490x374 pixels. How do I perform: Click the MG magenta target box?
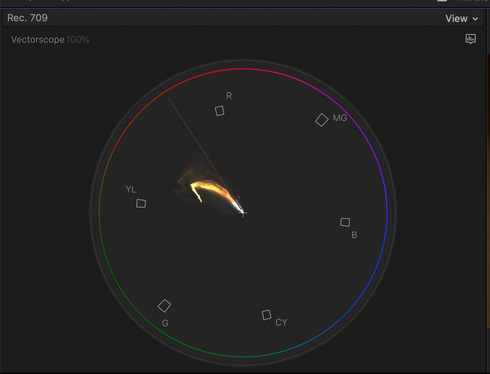click(322, 120)
